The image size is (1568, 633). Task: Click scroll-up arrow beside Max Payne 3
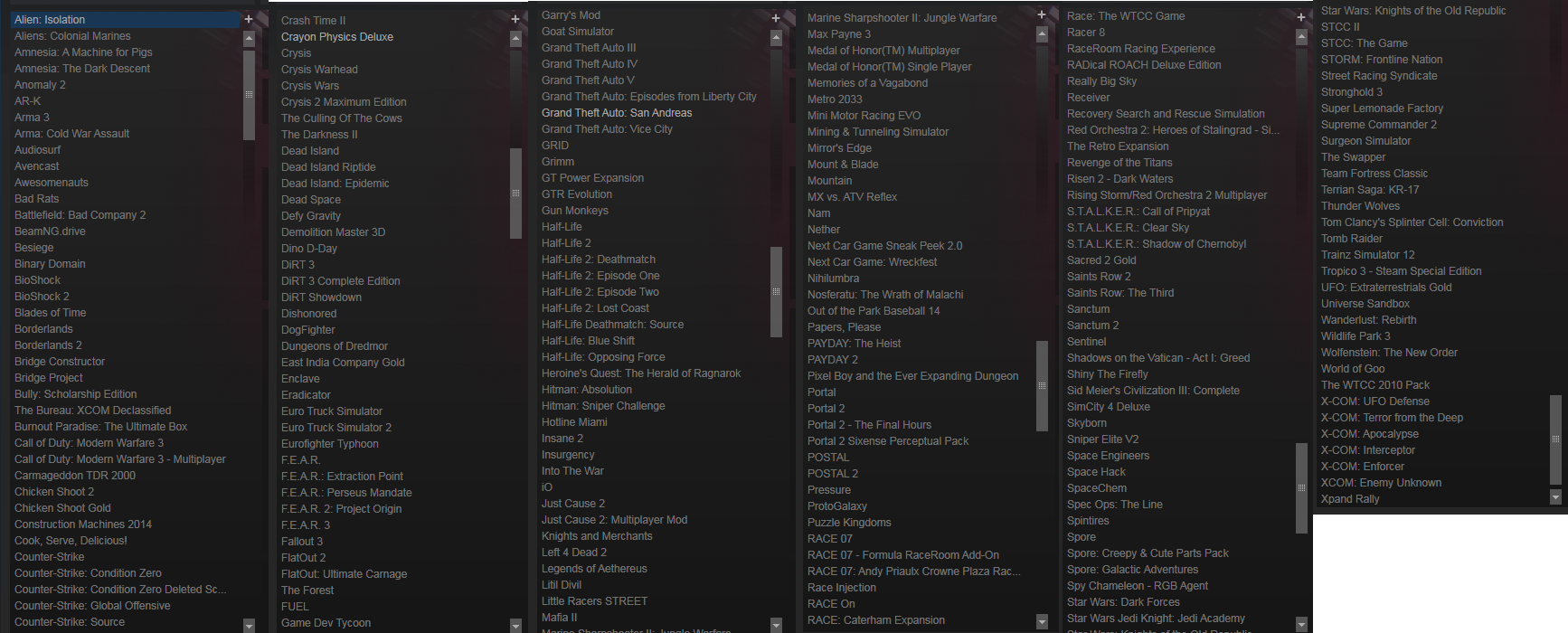pos(1042,34)
